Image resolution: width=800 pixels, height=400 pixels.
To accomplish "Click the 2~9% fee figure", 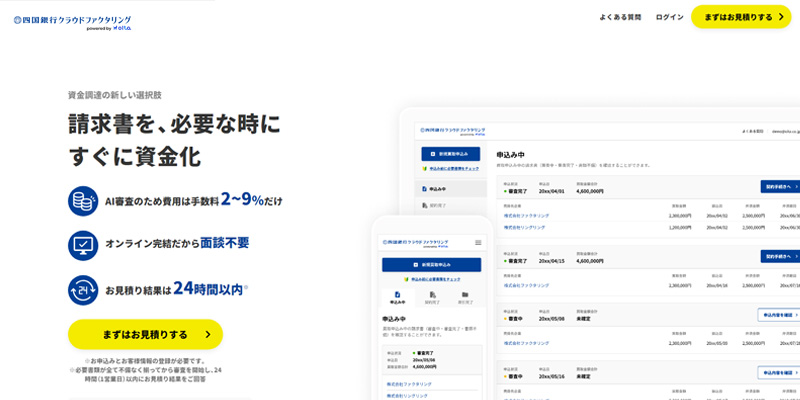I will pyautogui.click(x=242, y=199).
